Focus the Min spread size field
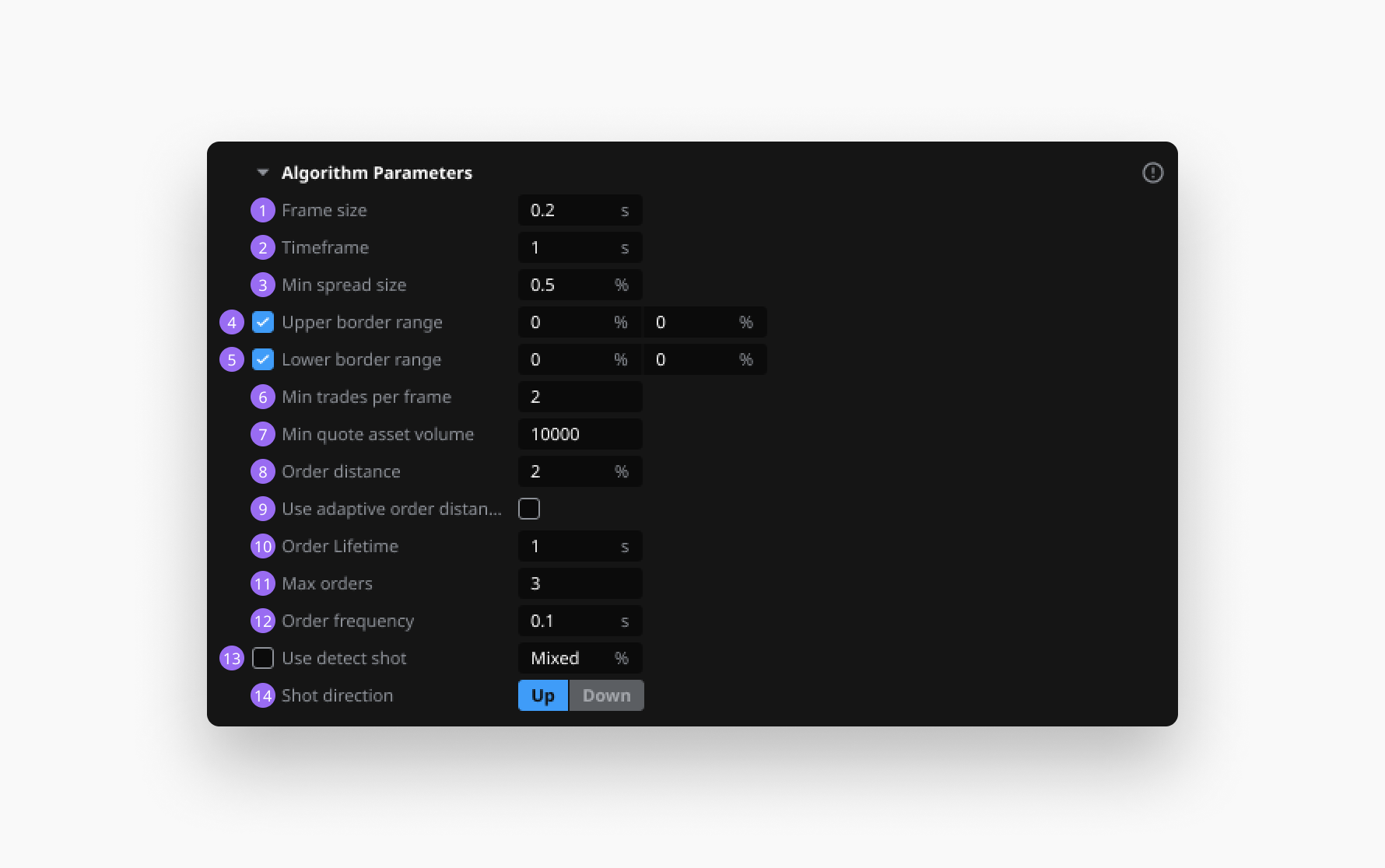This screenshot has height=868, width=1385. click(570, 285)
